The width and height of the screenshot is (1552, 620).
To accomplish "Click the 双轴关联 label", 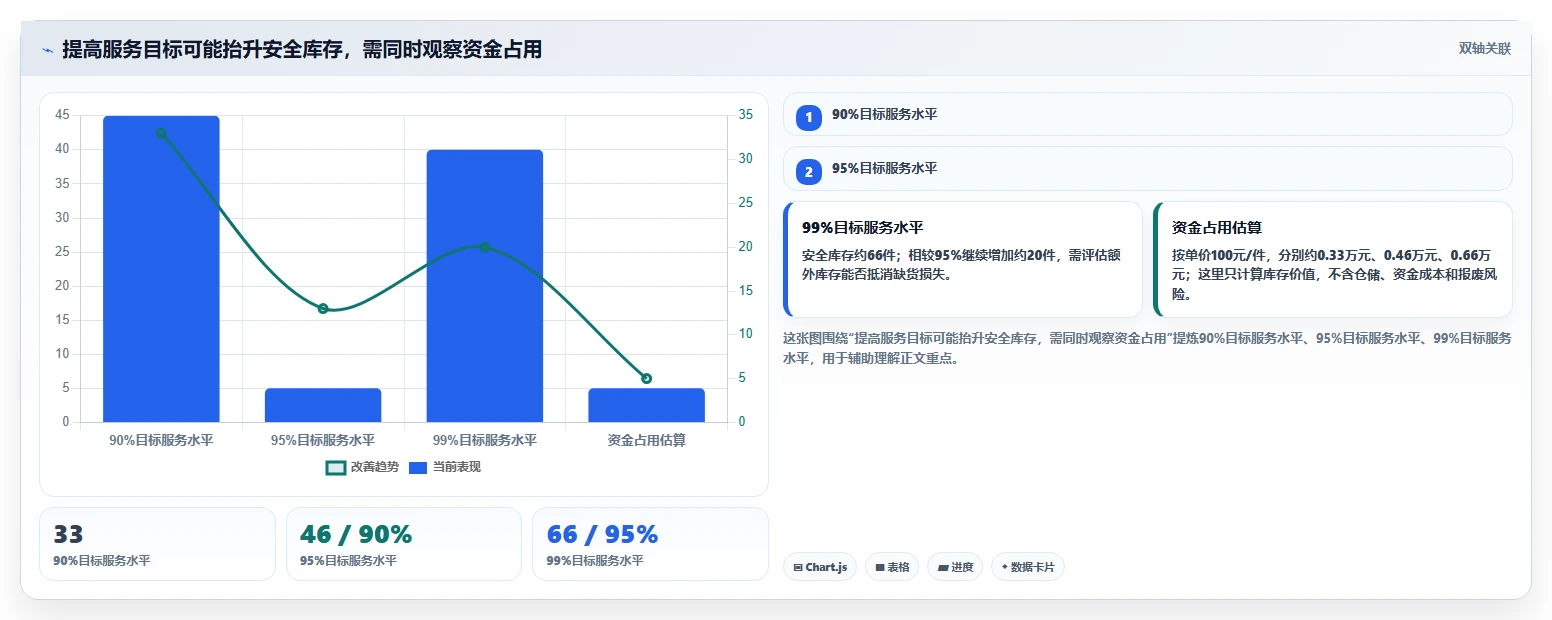I will pyautogui.click(x=1485, y=49).
